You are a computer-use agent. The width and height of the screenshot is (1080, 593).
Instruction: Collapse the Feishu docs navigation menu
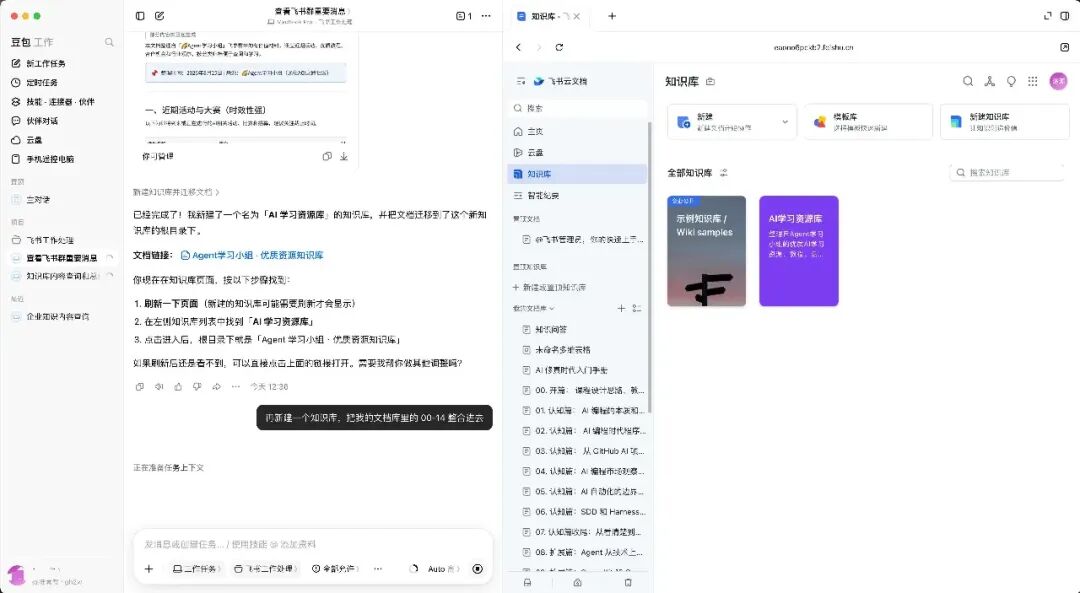(x=521, y=81)
